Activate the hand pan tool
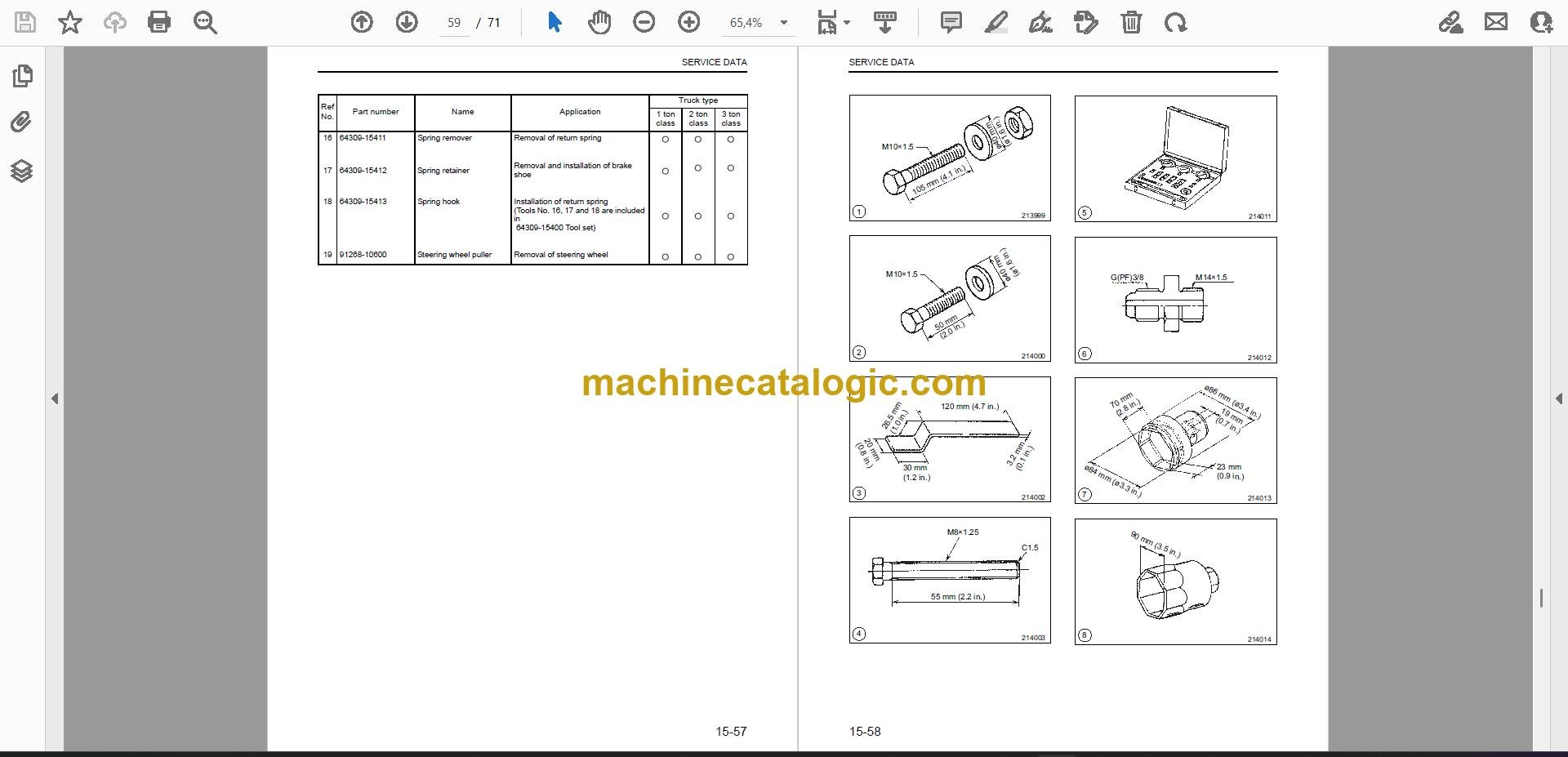1568x757 pixels. coord(599,22)
